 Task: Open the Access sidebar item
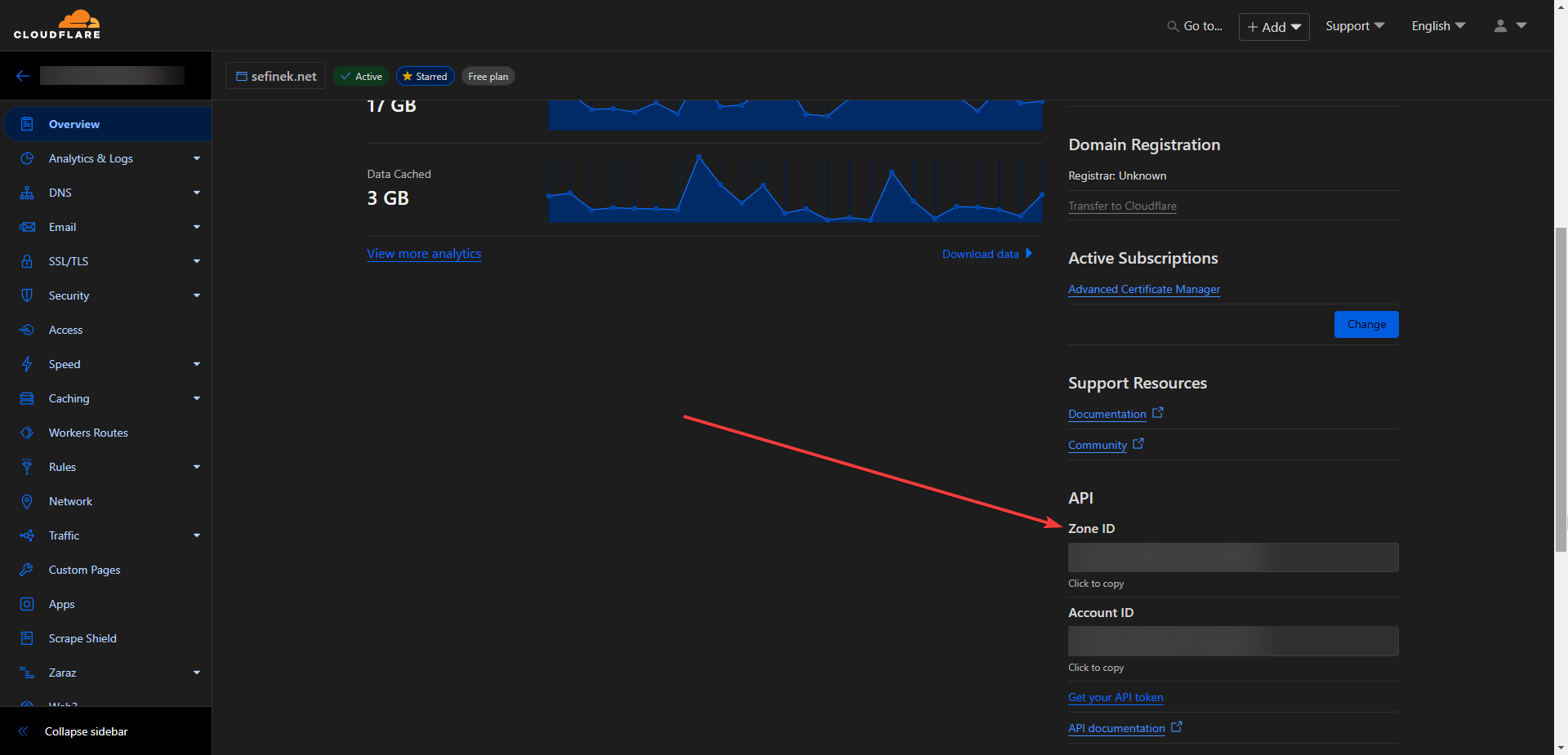(x=65, y=330)
